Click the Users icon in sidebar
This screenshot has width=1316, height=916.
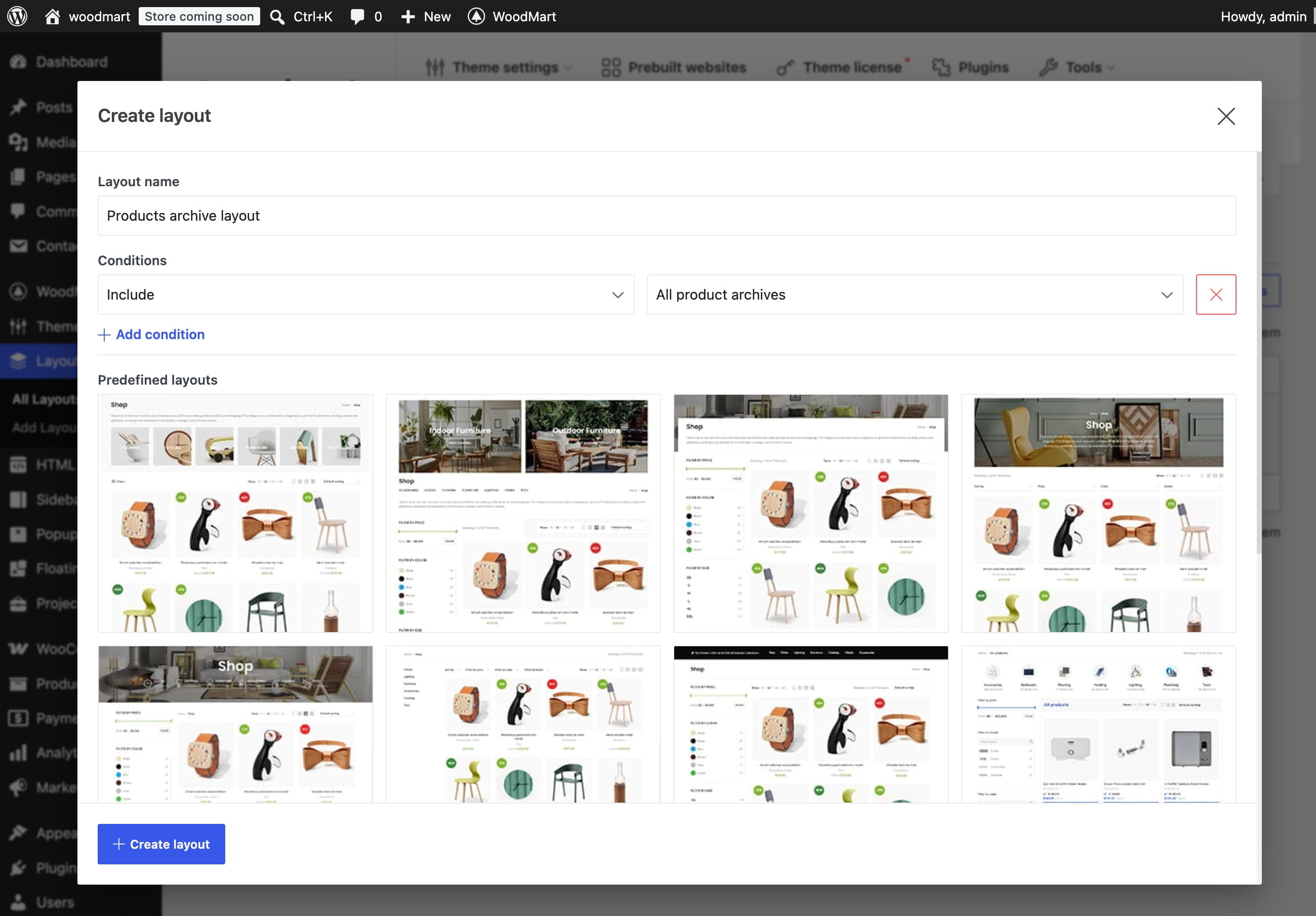pos(18,902)
